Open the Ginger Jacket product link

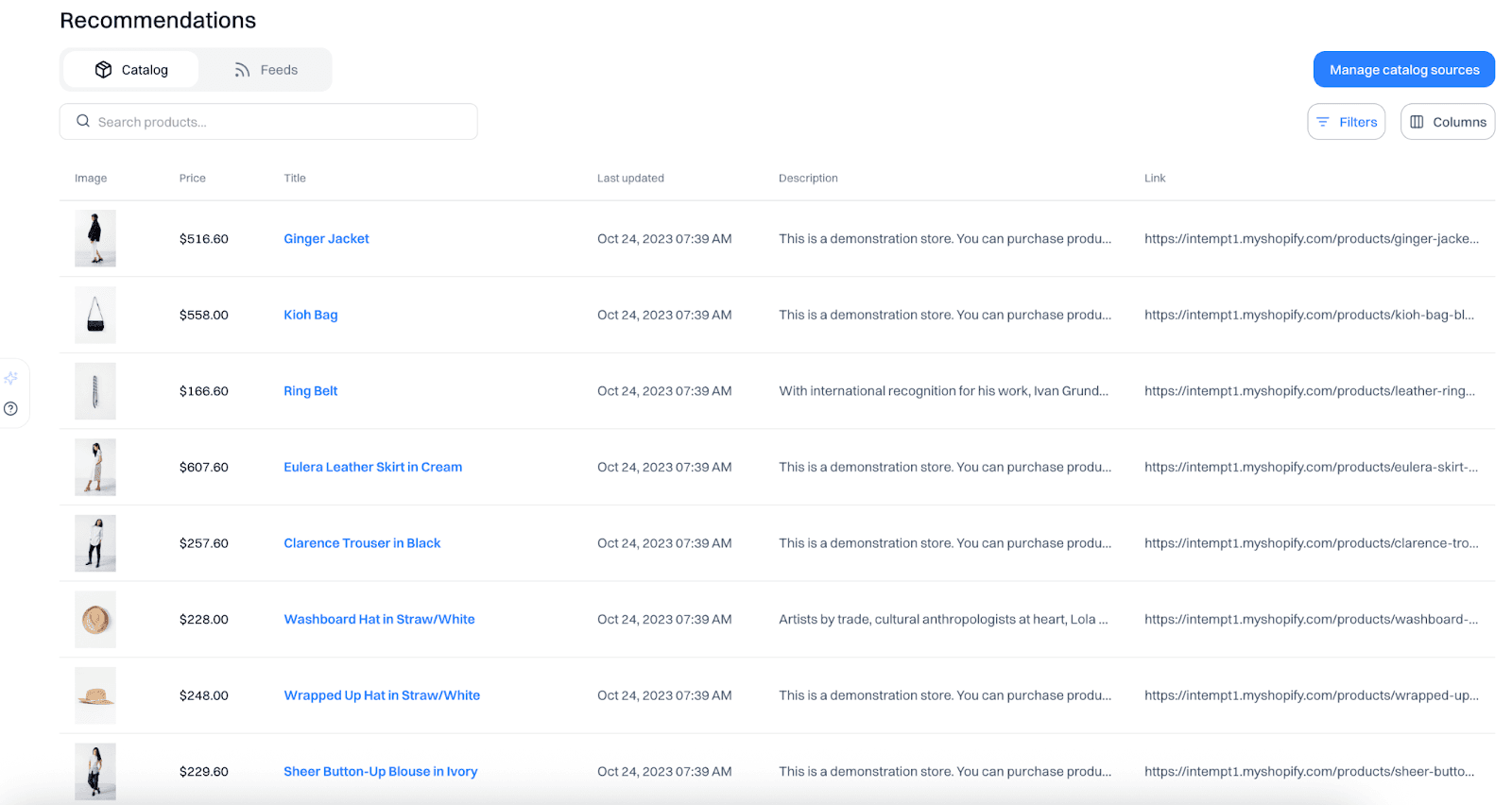point(326,239)
